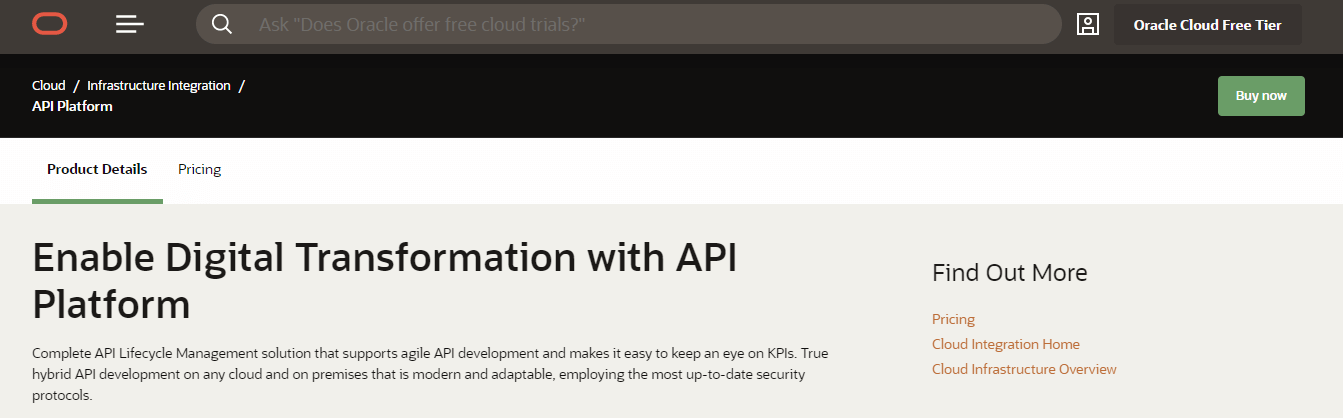The height and width of the screenshot is (418, 1343).
Task: Go to the Cloud breadcrumb
Action: coord(49,86)
